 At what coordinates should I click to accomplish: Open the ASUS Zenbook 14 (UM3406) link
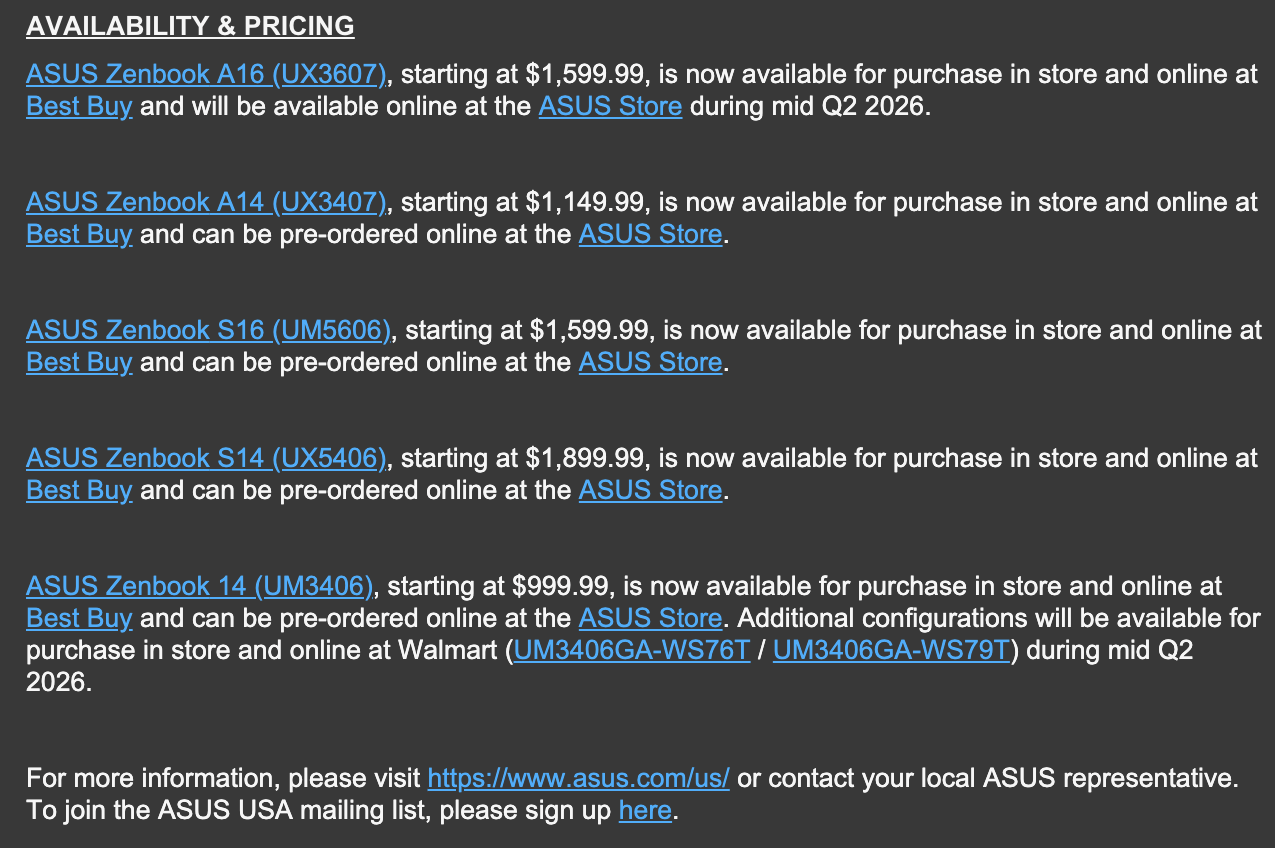coord(199,586)
